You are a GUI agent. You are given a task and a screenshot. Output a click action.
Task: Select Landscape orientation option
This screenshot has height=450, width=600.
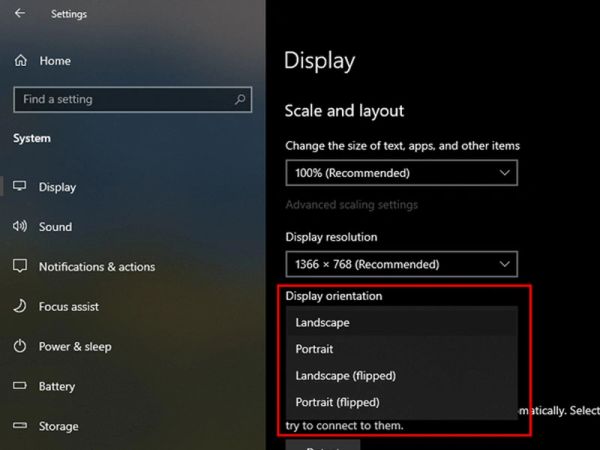pyautogui.click(x=322, y=323)
